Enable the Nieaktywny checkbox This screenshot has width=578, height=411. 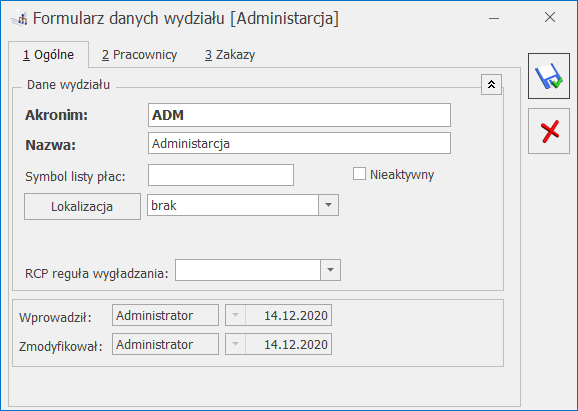359,174
